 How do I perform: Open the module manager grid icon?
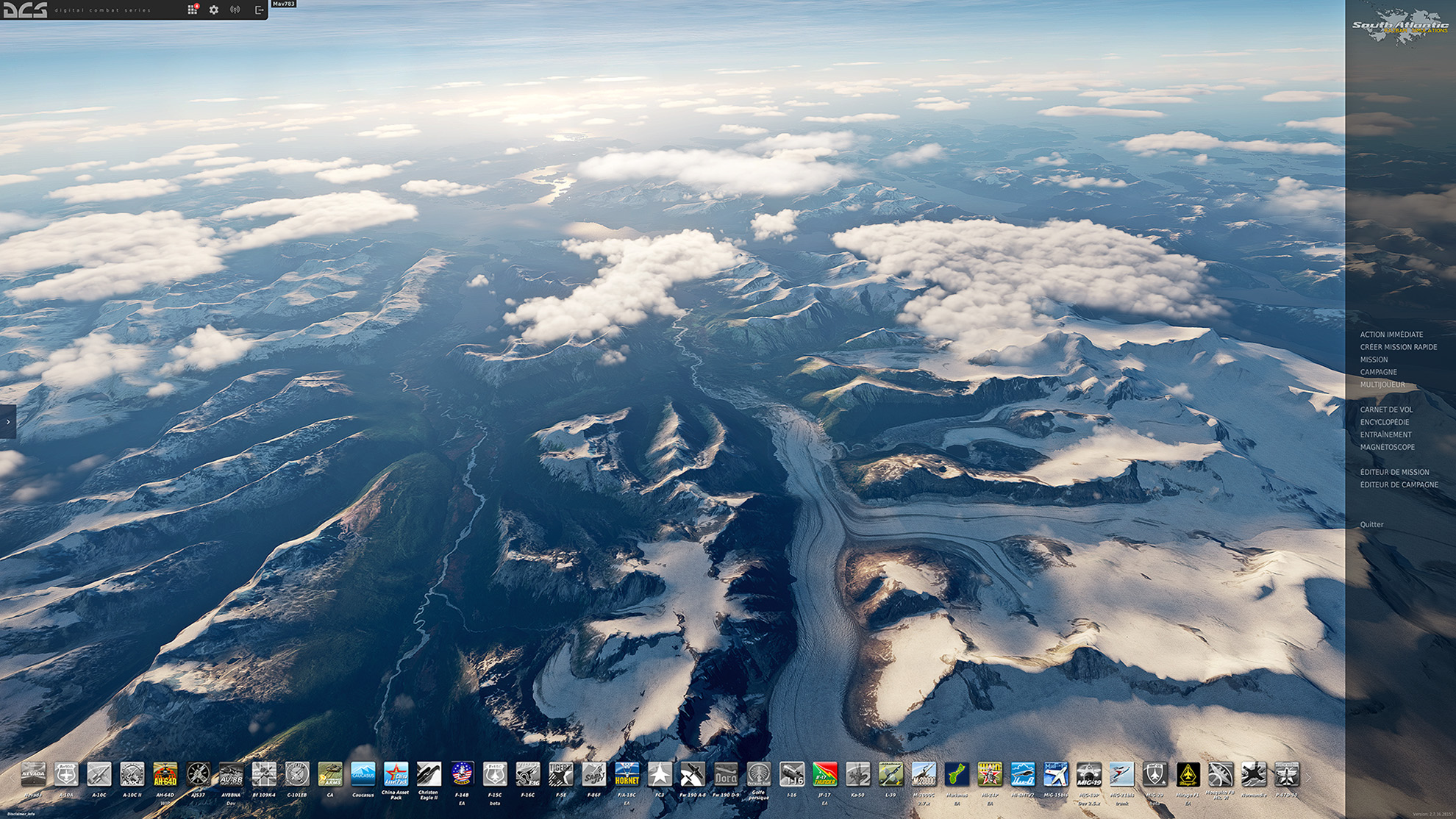click(192, 10)
